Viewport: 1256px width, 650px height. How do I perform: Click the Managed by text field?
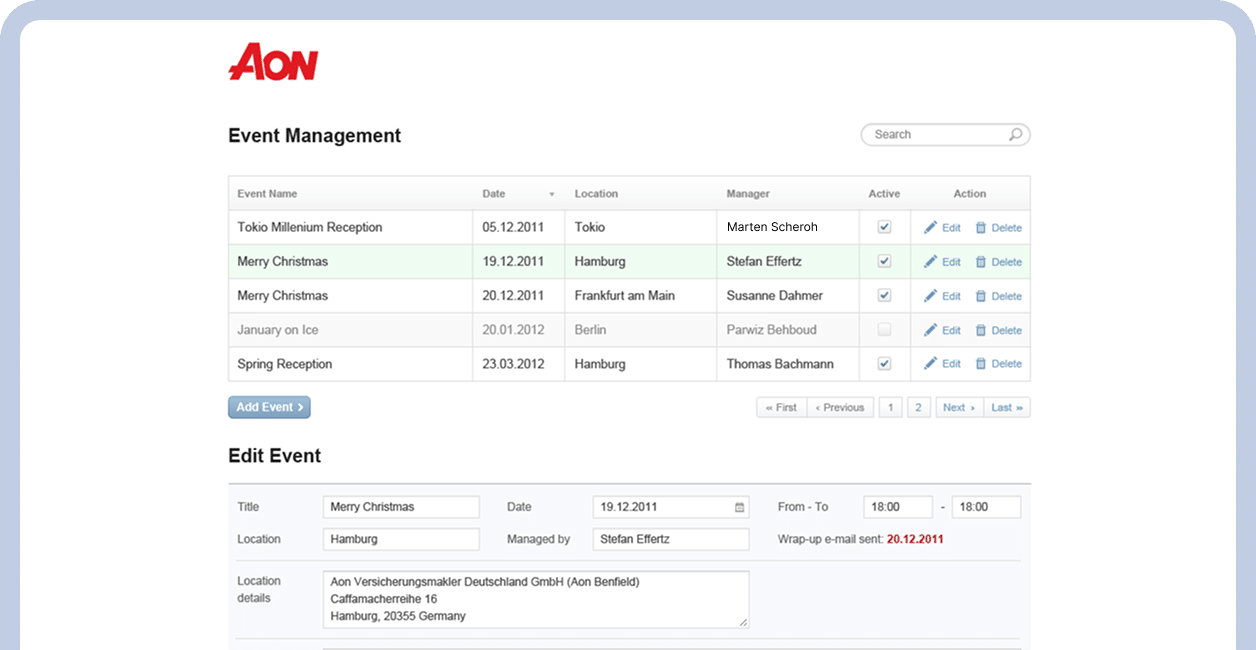(x=670, y=539)
